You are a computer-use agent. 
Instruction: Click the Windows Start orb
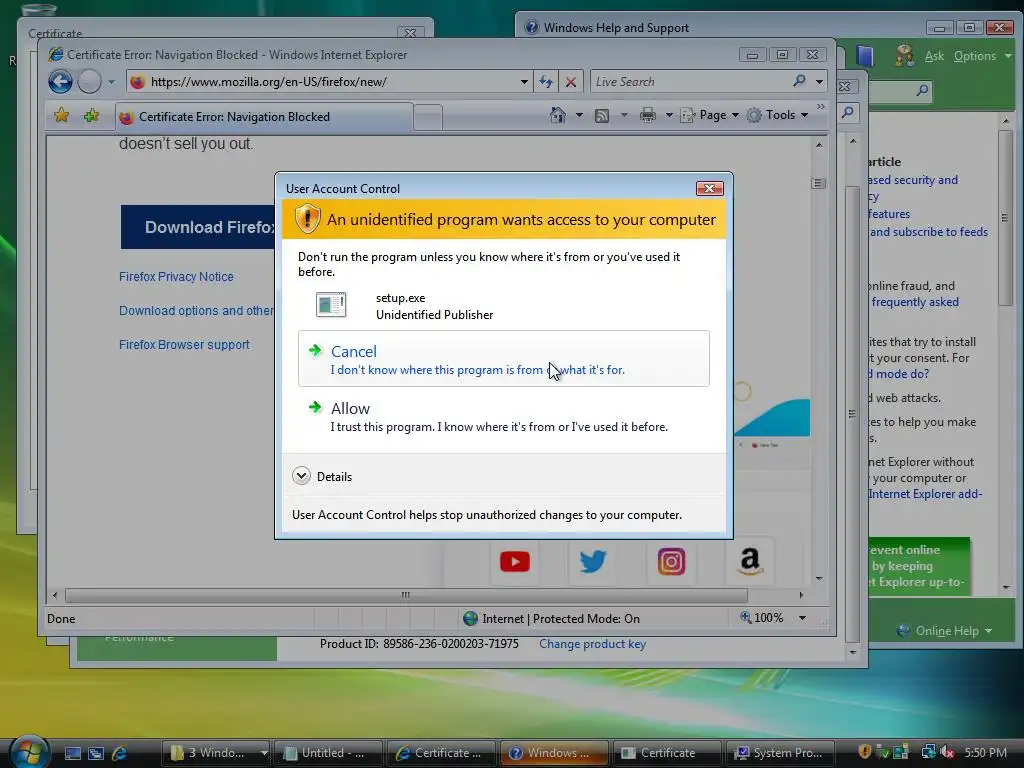point(29,752)
